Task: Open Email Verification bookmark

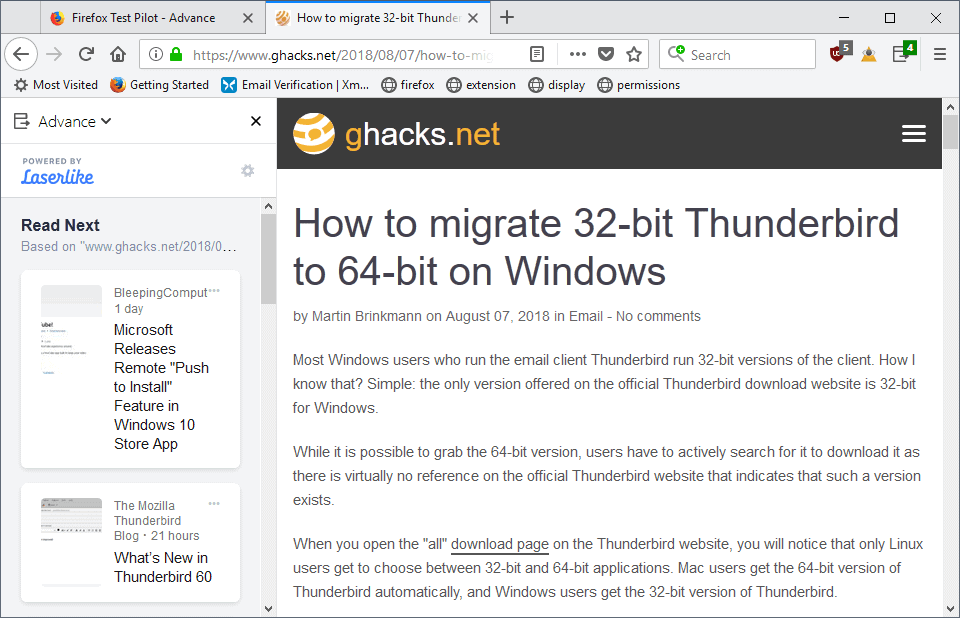Action: pos(295,85)
